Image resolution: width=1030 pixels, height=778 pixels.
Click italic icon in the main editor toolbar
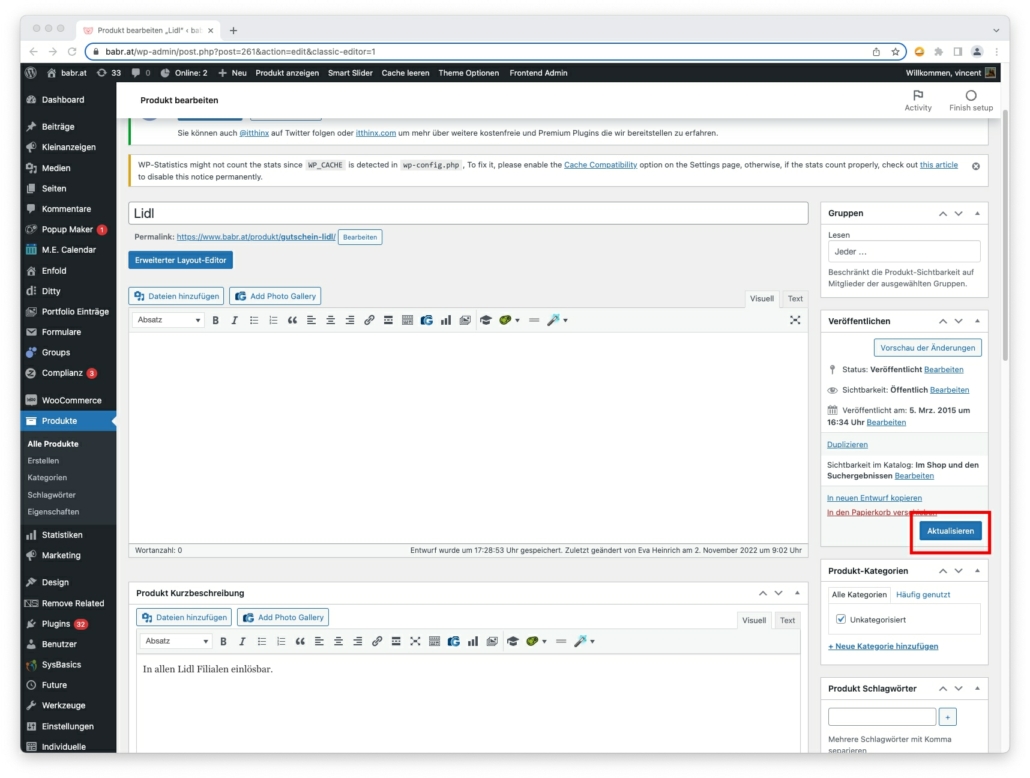[234, 320]
